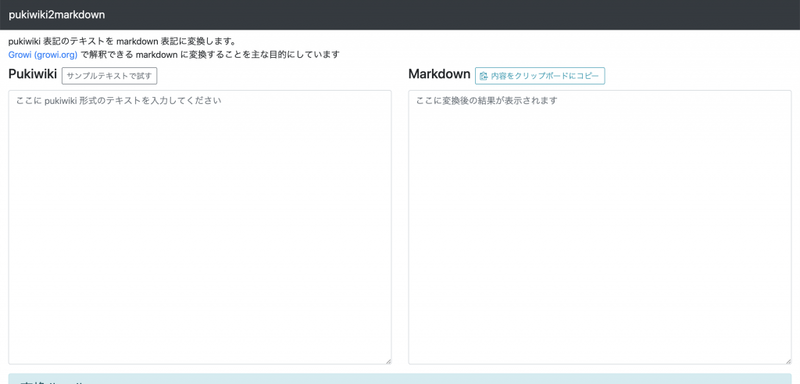Focus the Pukiwiki input text area
This screenshot has height=384, width=800.
200,227
